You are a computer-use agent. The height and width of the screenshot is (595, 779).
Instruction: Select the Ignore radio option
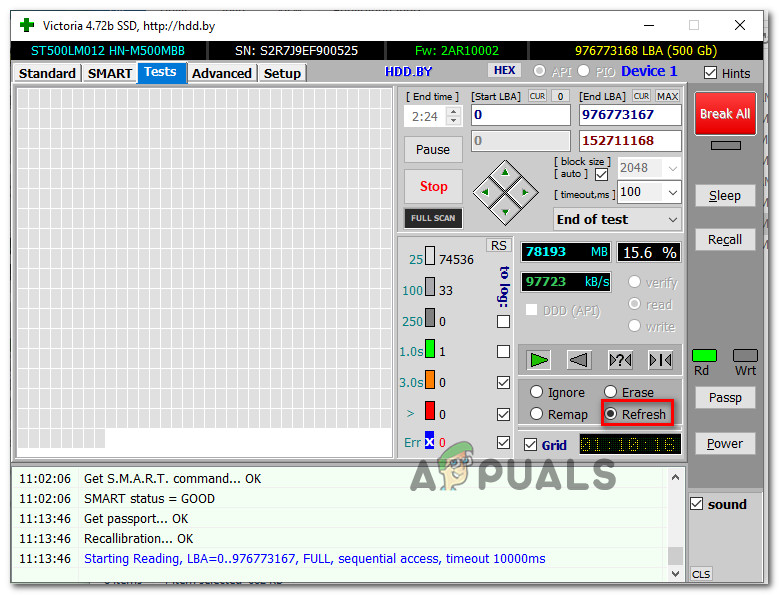click(x=536, y=391)
